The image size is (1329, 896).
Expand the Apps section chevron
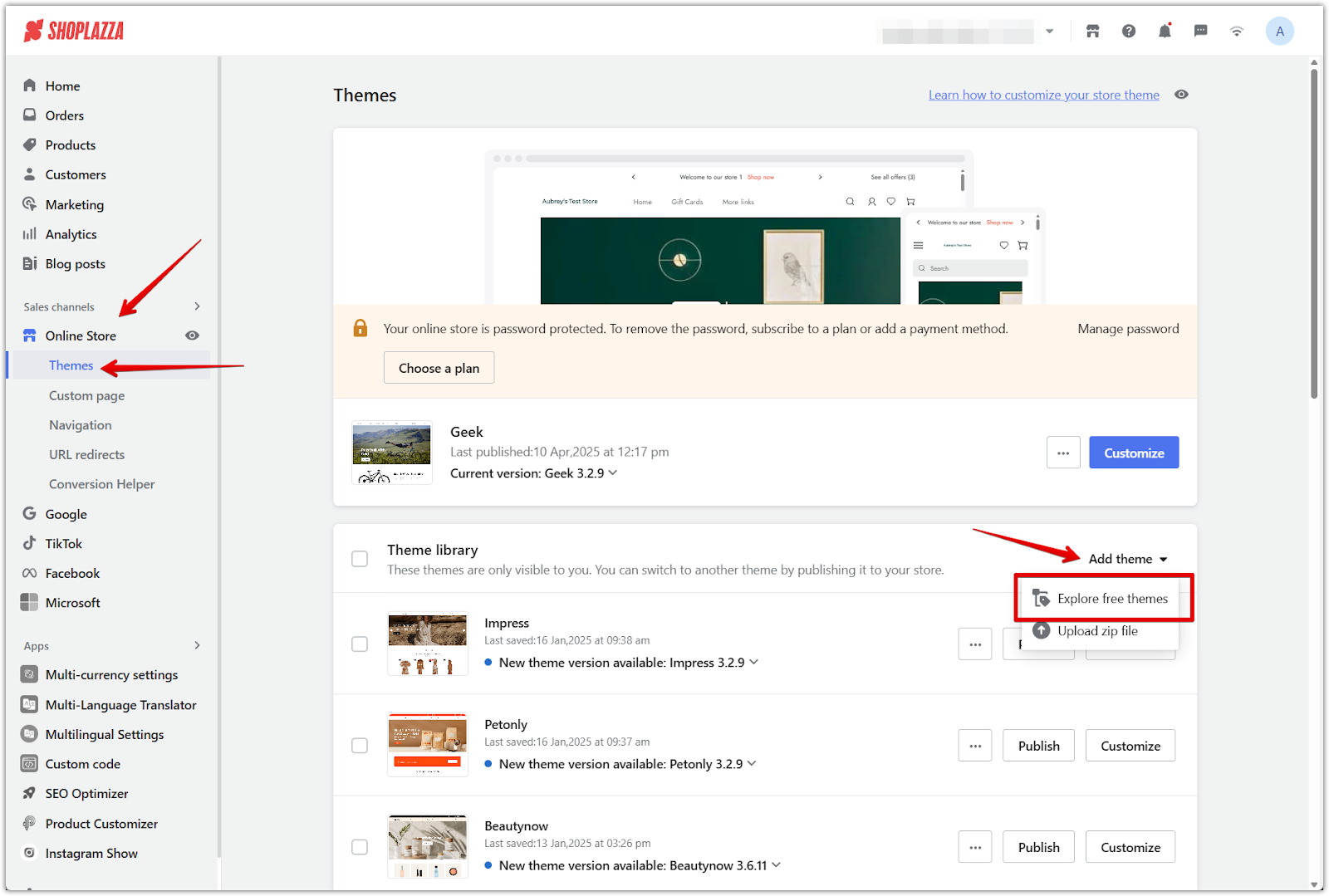197,645
